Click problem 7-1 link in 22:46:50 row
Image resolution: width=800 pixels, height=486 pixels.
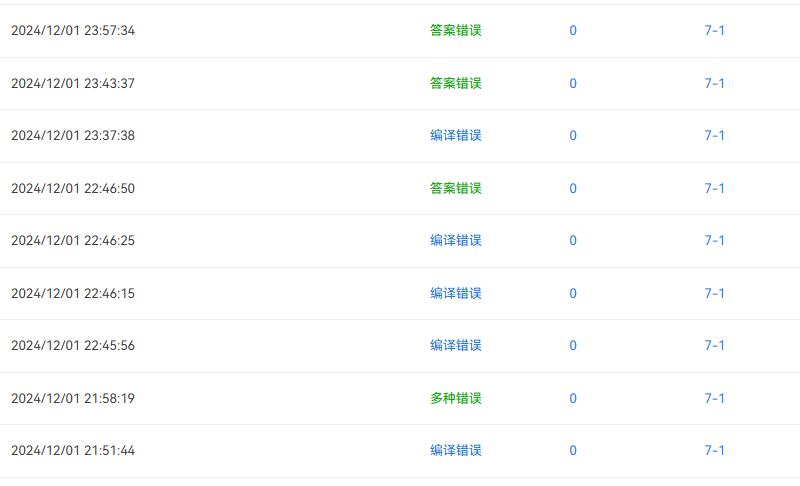point(714,189)
